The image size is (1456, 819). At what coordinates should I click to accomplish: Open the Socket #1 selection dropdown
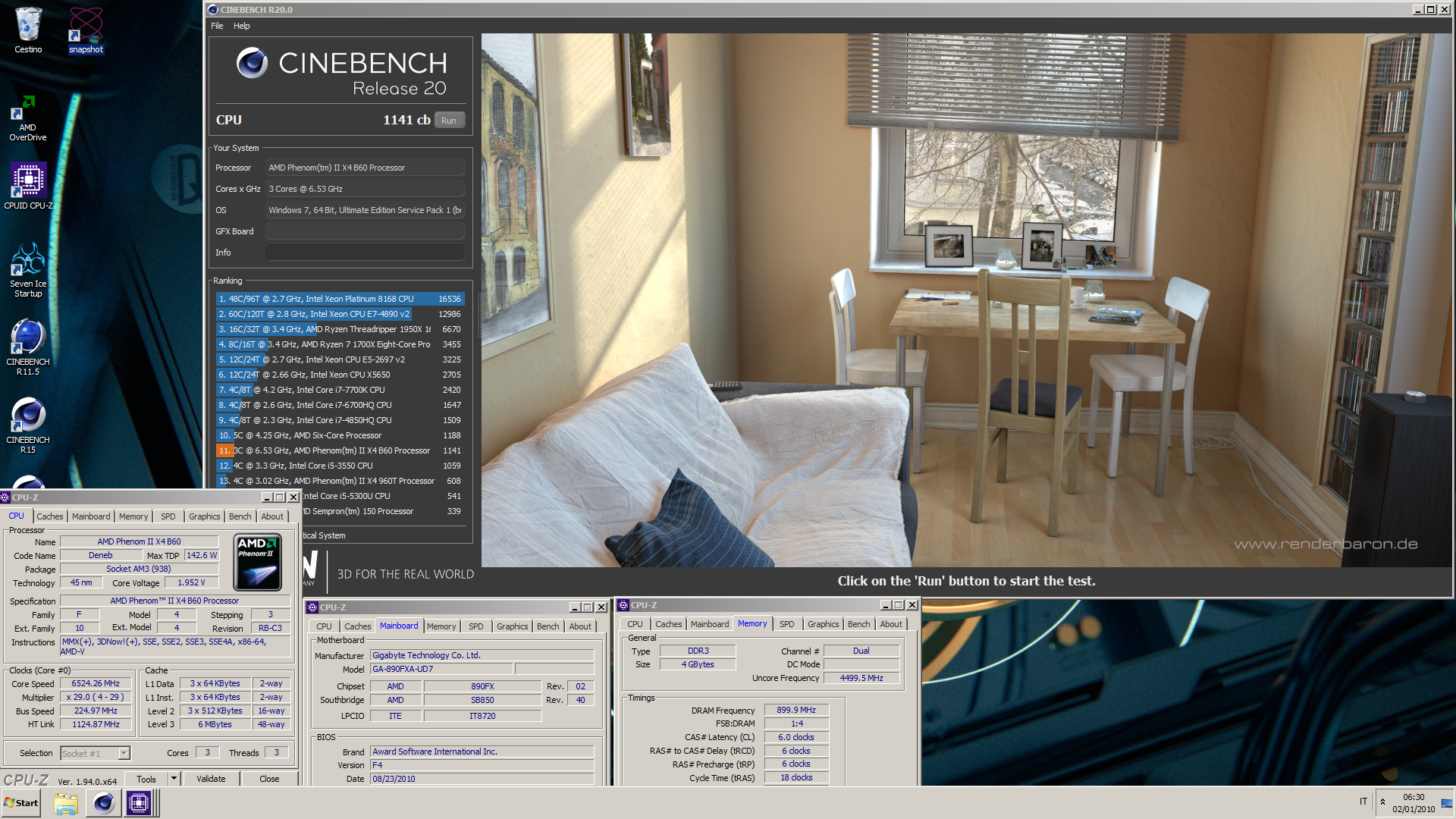(x=95, y=753)
